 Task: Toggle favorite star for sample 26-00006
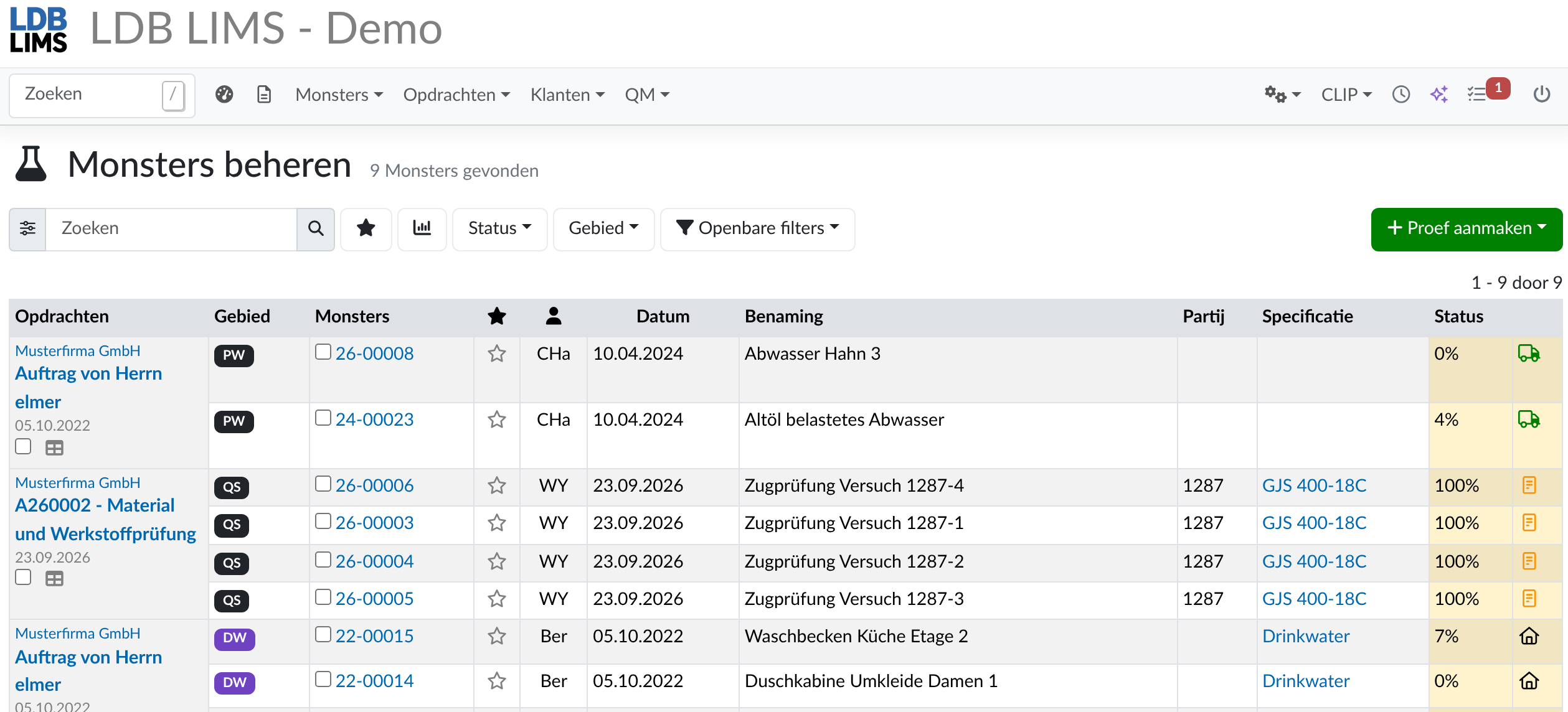pyautogui.click(x=496, y=485)
